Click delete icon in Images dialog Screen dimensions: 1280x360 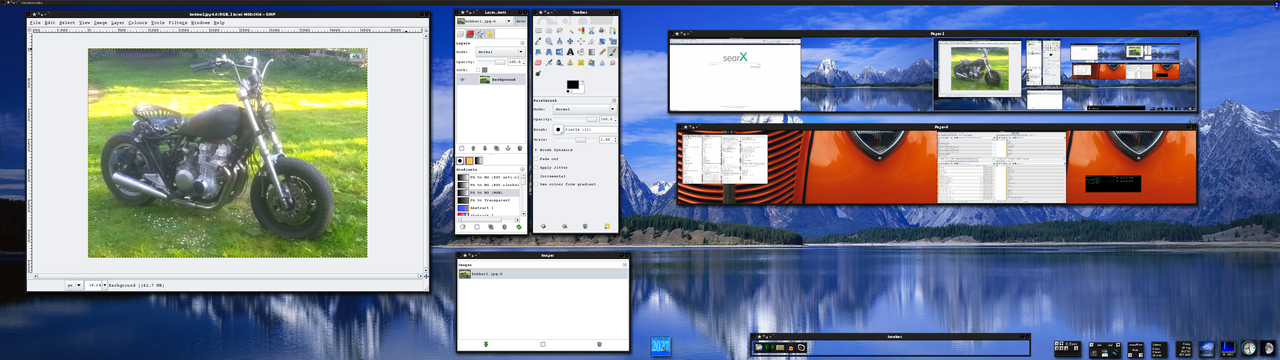click(599, 344)
